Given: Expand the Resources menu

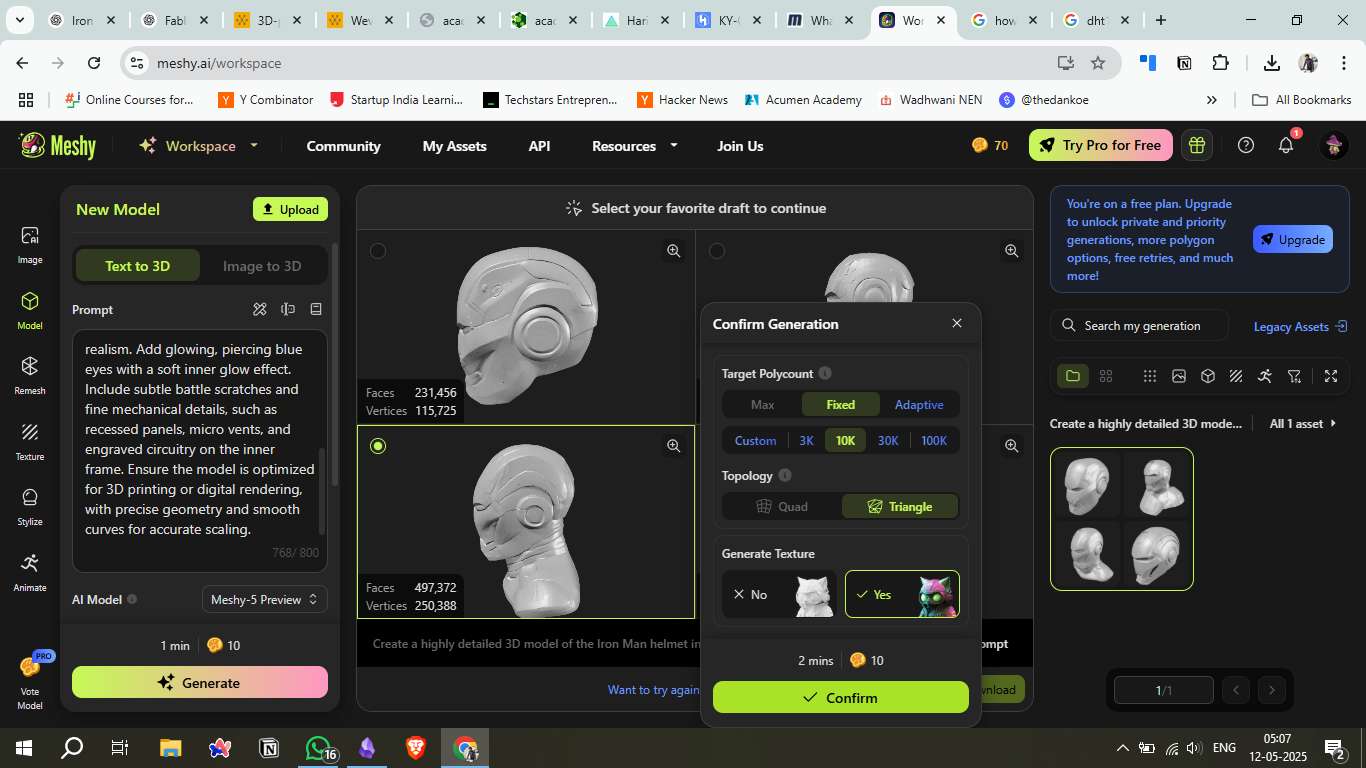Looking at the screenshot, I should (635, 145).
